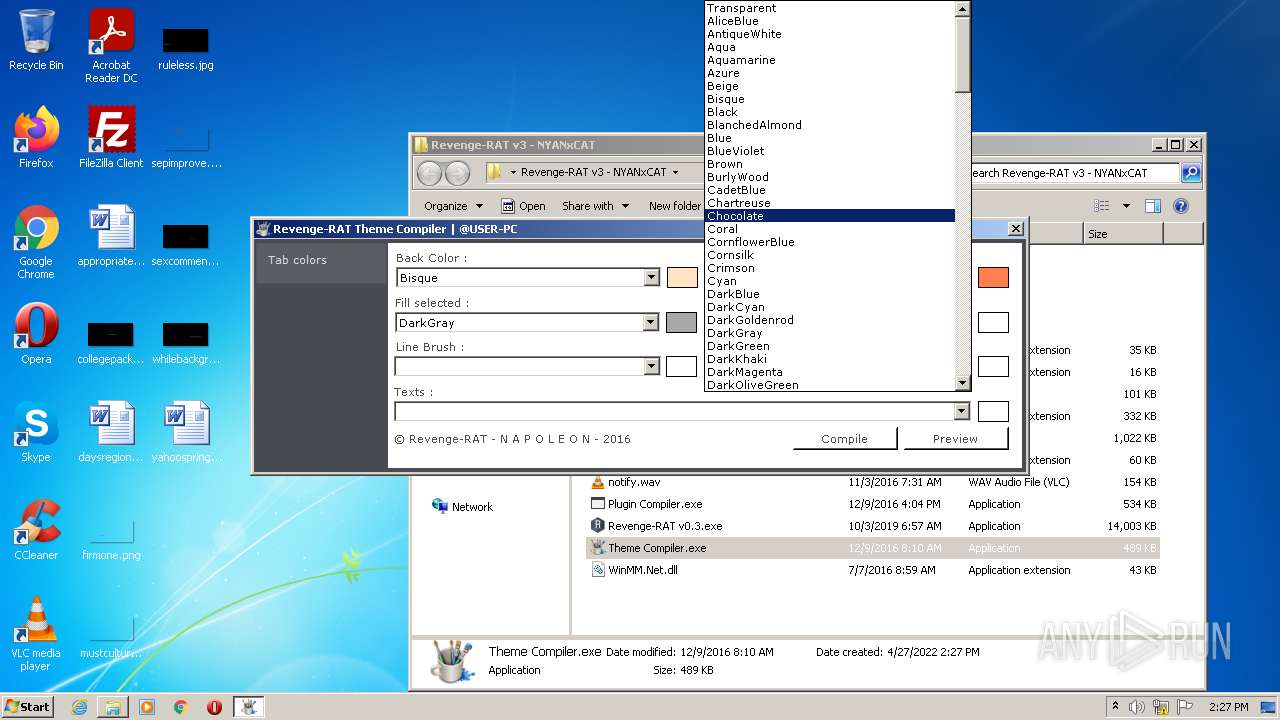The image size is (1280, 720).
Task: Select the Opera desktop shortcut
Action: [x=36, y=334]
